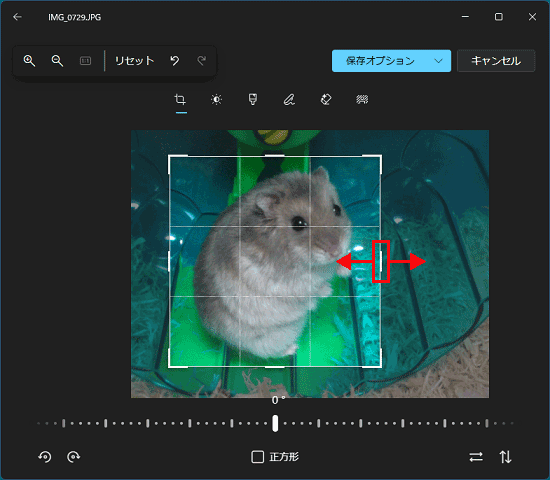Viewport: 550px width, 480px height.
Task: Zoom in on the photo
Action: click(x=29, y=61)
